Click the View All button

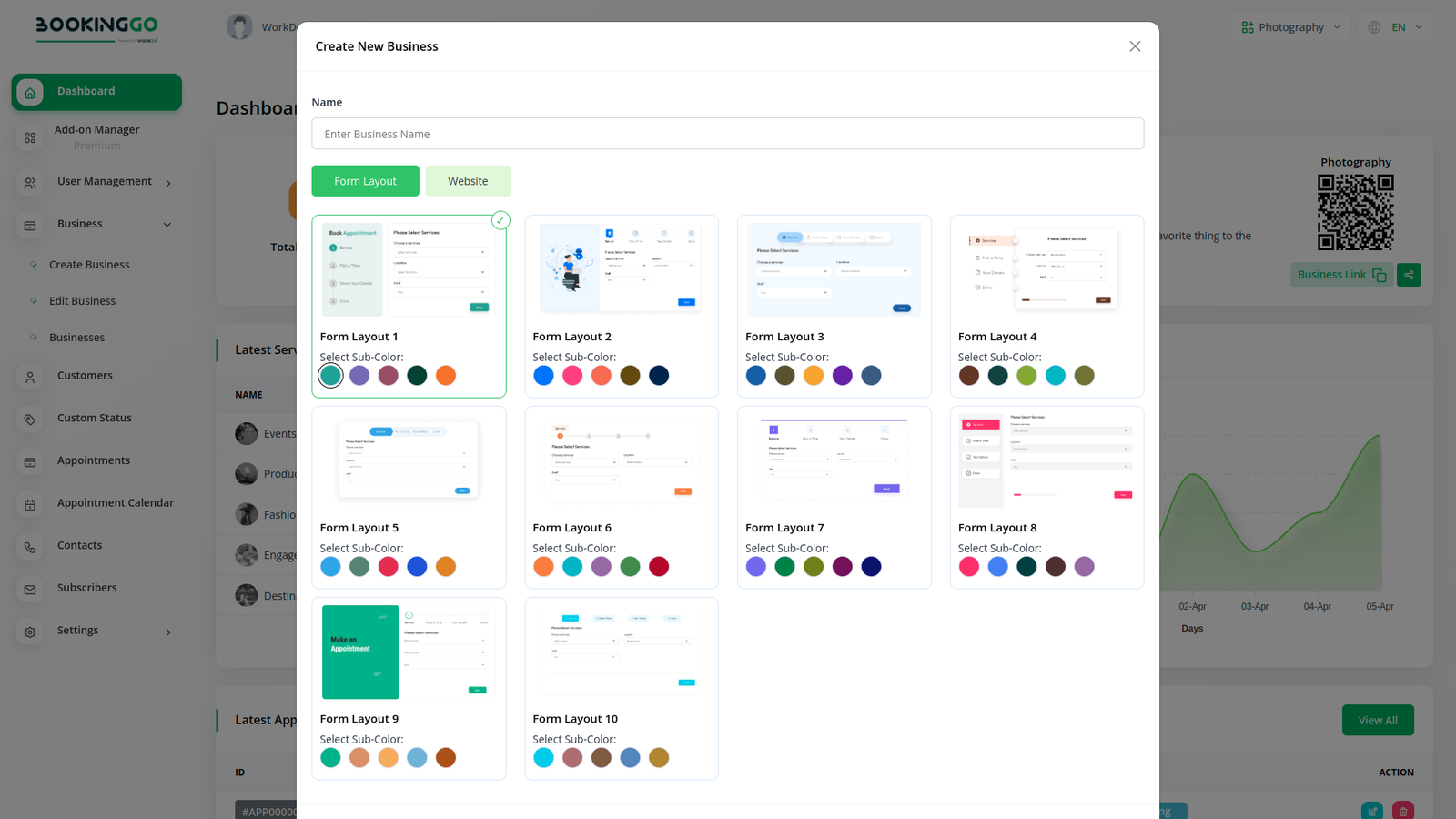[1377, 720]
